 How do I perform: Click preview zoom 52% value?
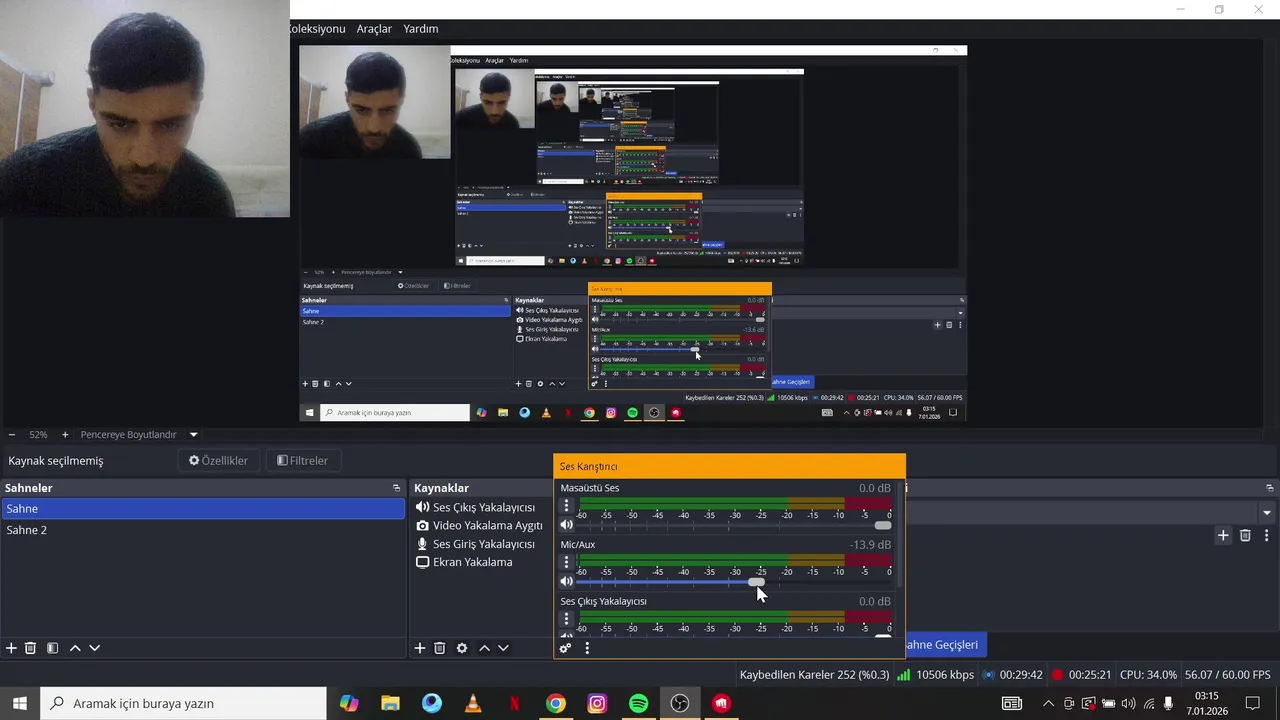pyautogui.click(x=38, y=435)
